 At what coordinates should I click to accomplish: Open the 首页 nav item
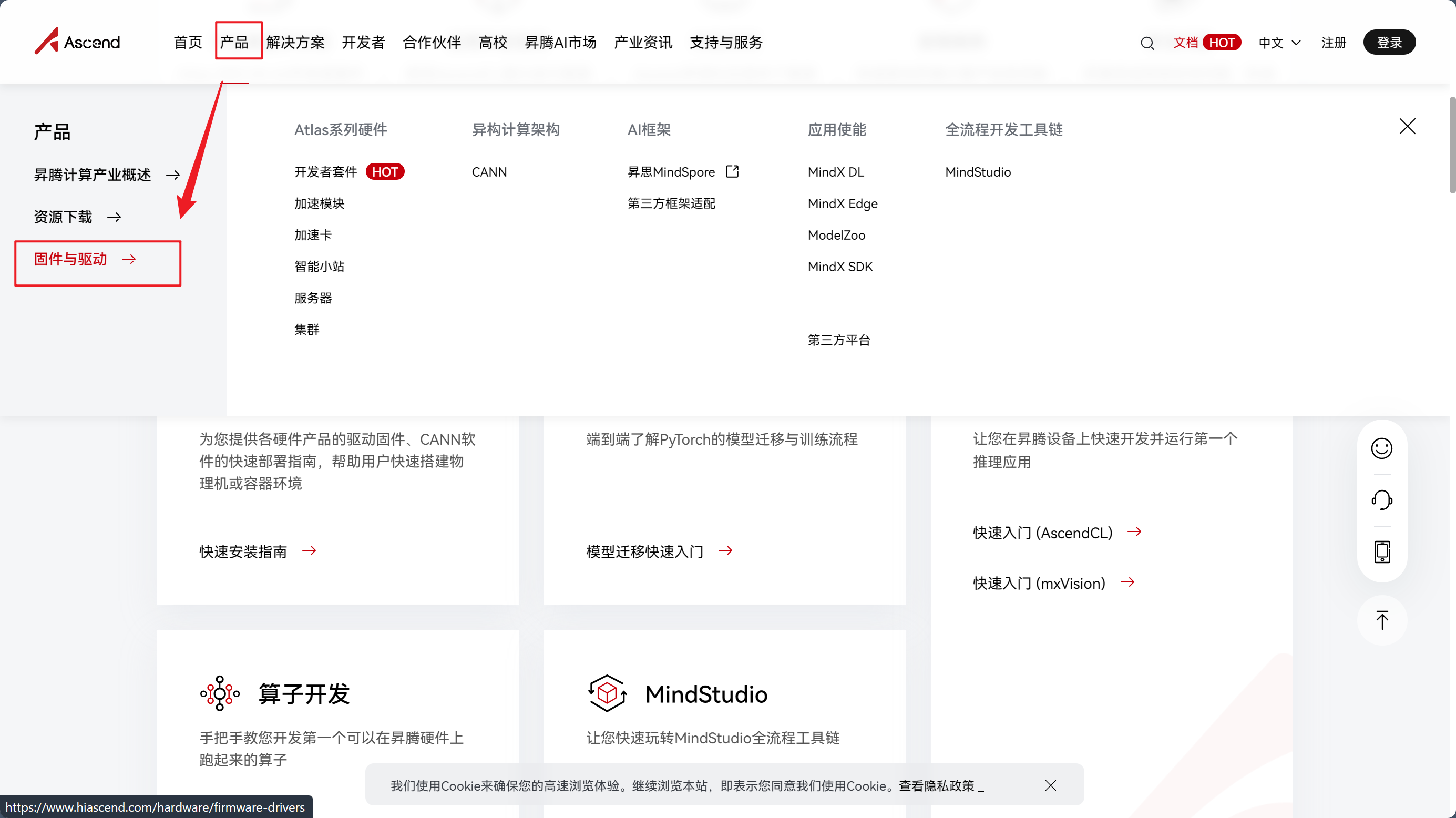point(188,43)
